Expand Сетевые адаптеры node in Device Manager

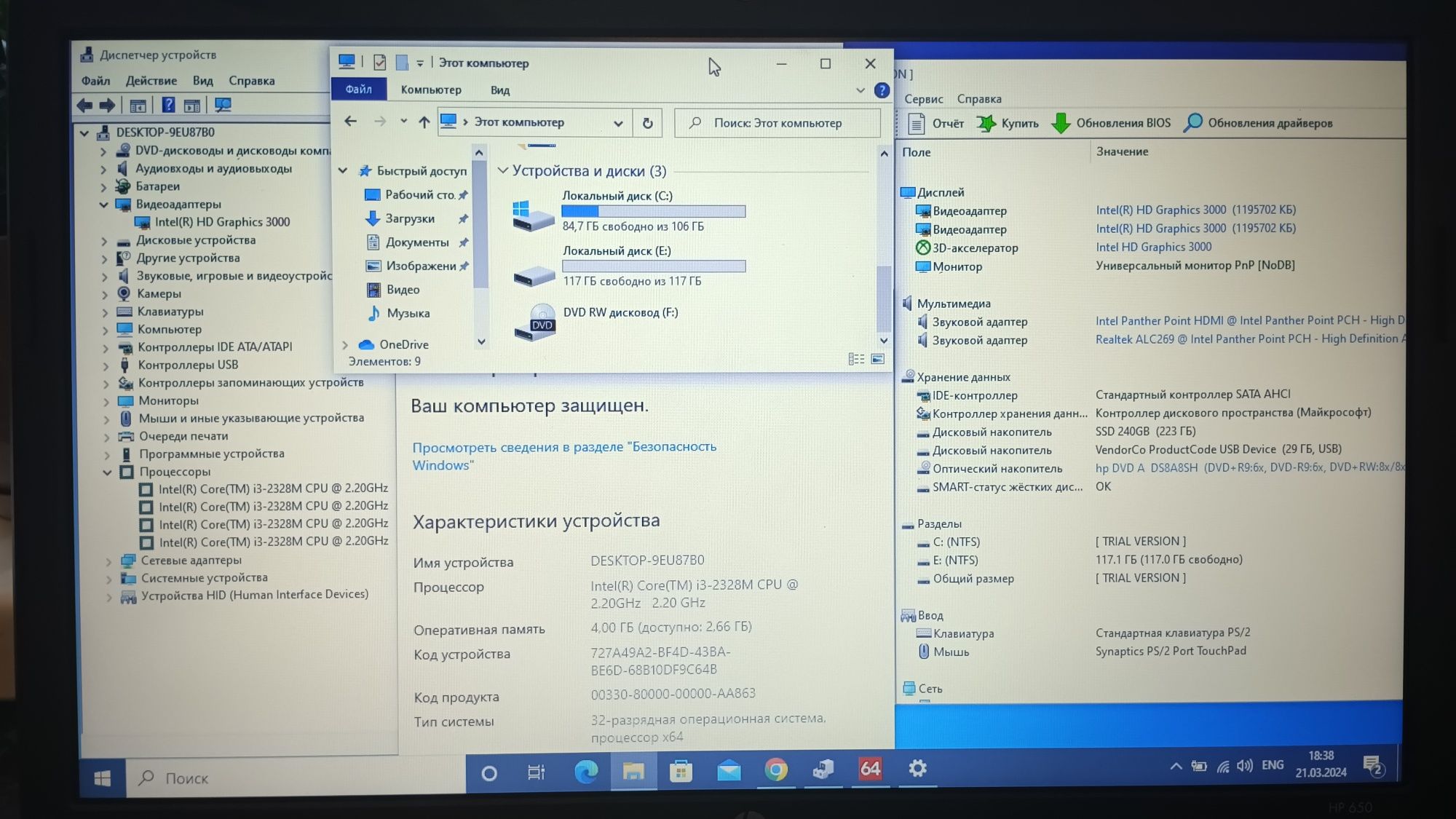tap(108, 561)
